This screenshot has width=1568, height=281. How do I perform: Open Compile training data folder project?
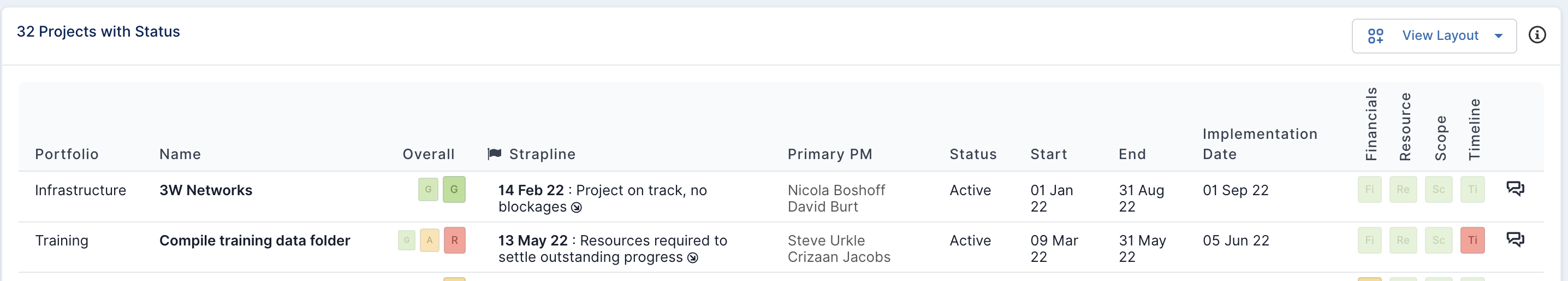coord(254,241)
